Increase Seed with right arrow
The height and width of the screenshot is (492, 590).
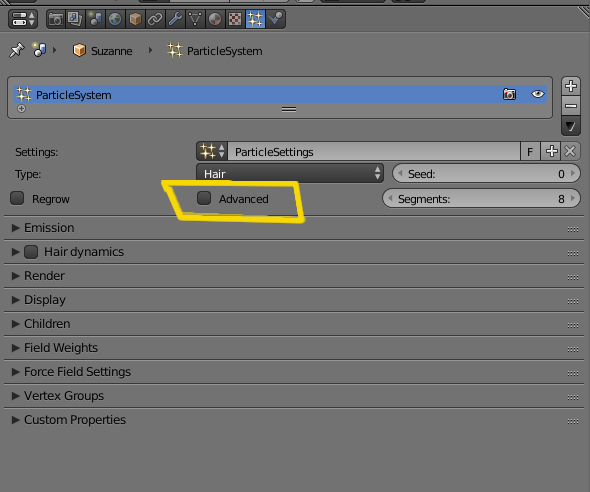click(x=573, y=173)
